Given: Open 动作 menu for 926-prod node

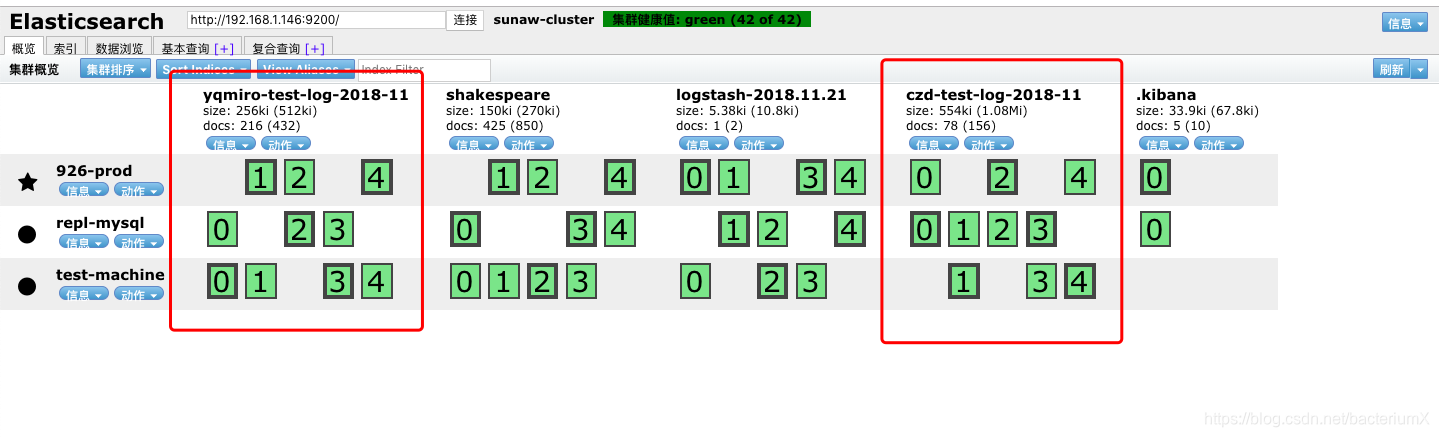Looking at the screenshot, I should point(139,190).
